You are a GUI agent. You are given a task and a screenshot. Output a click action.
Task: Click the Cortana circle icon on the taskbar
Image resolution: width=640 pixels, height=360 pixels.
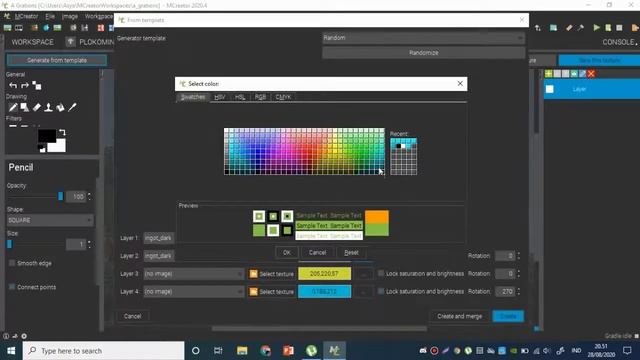tap(196, 351)
